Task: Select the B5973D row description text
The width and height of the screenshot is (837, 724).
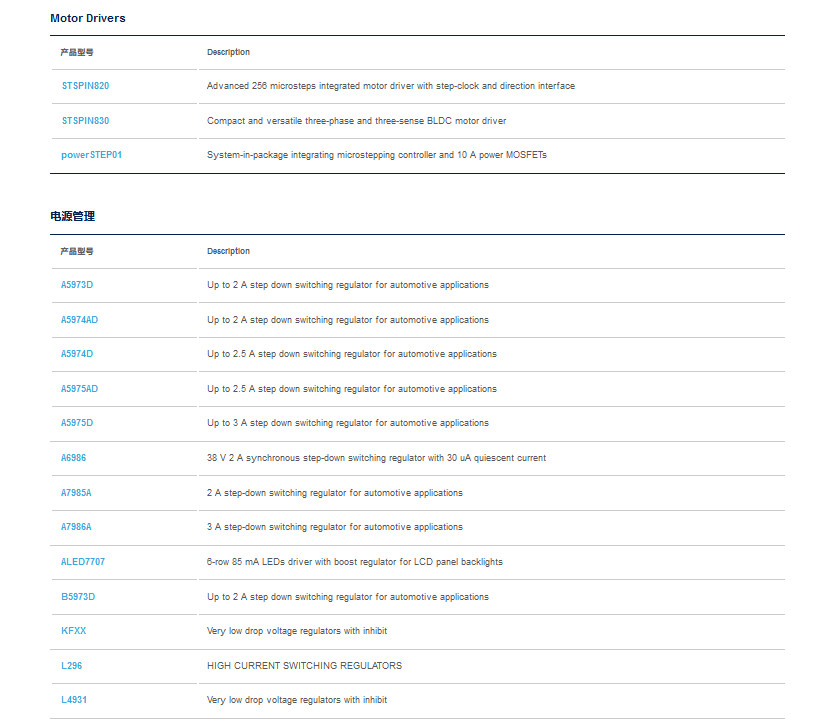Action: pyautogui.click(x=348, y=597)
